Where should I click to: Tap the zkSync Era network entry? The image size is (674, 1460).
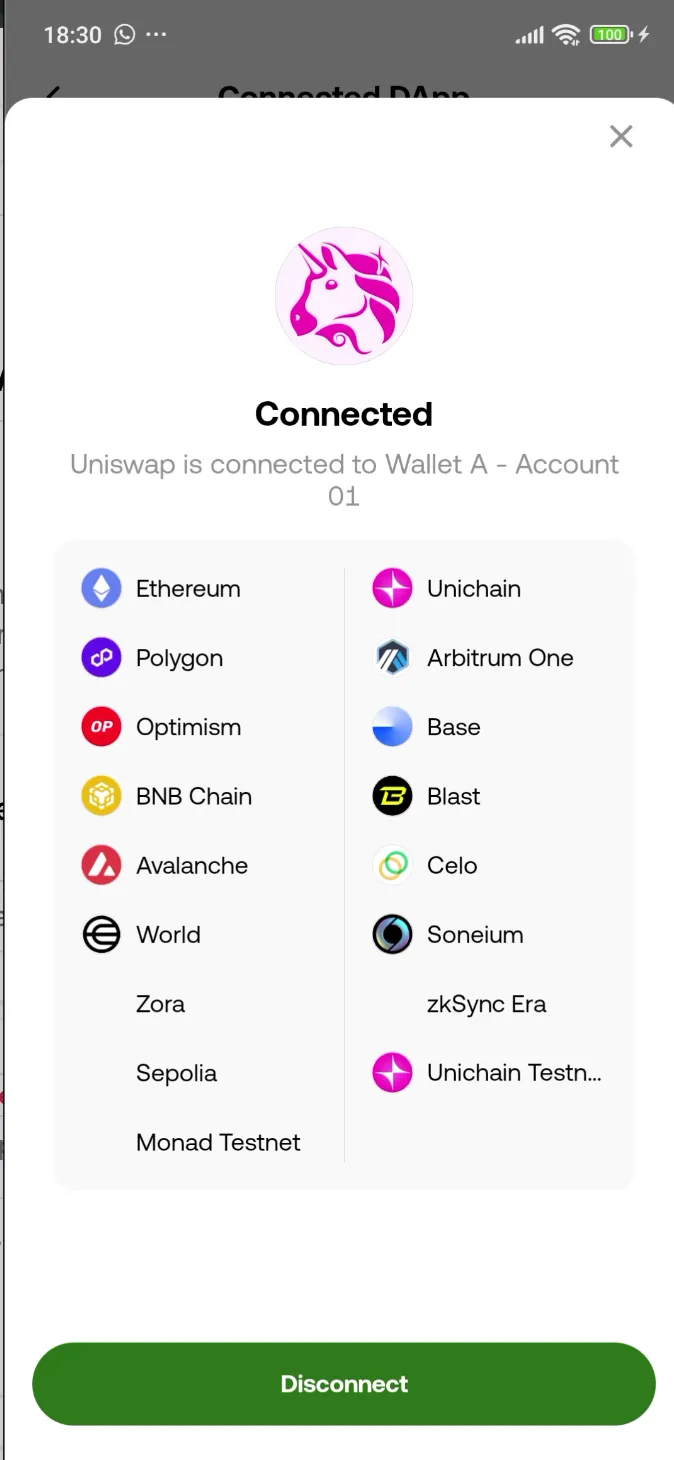(486, 1003)
